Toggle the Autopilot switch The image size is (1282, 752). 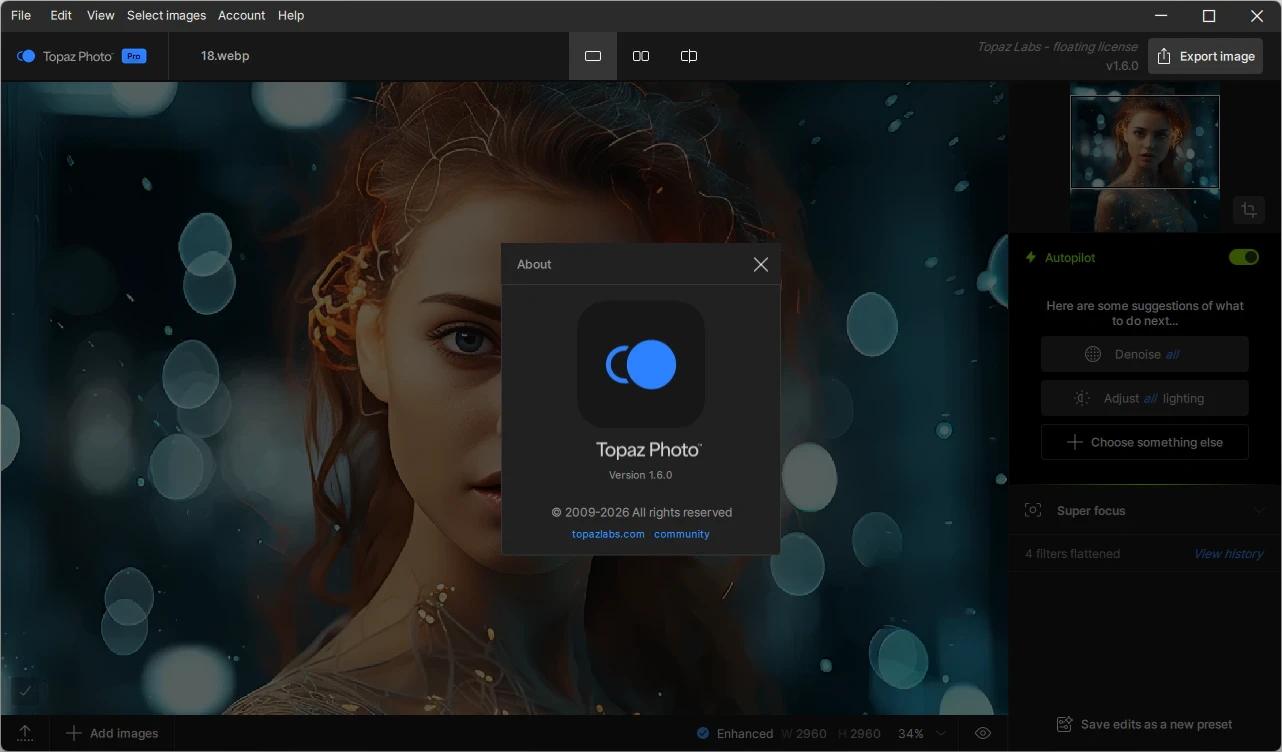tap(1244, 257)
